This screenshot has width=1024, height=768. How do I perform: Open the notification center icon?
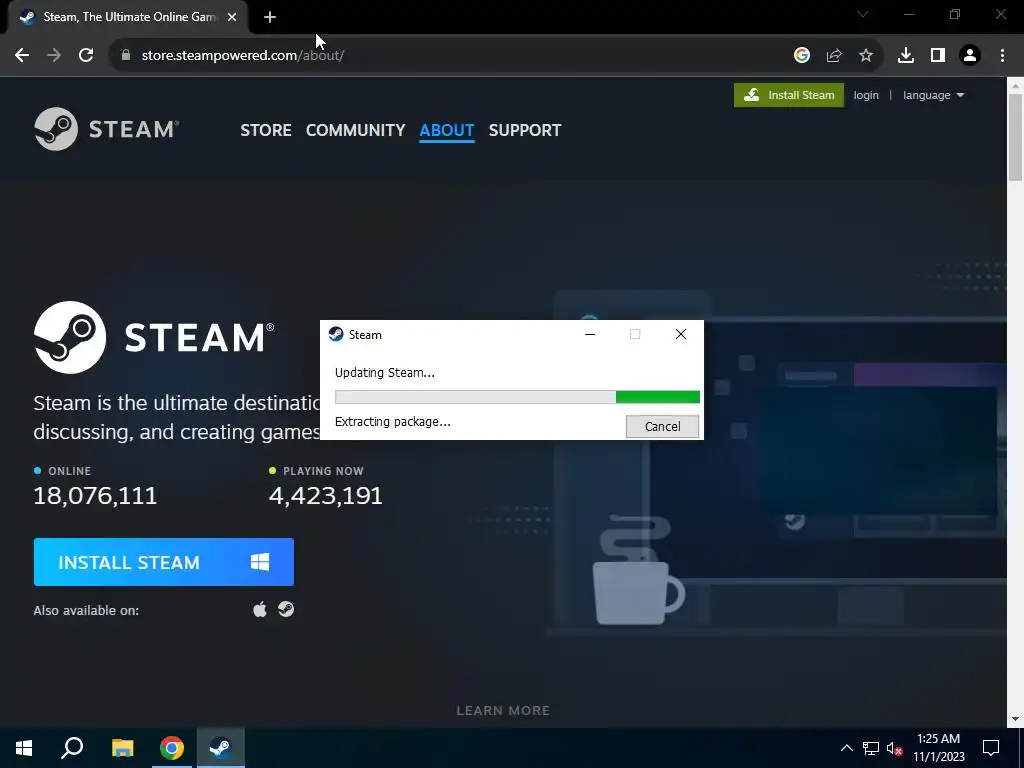coord(991,748)
